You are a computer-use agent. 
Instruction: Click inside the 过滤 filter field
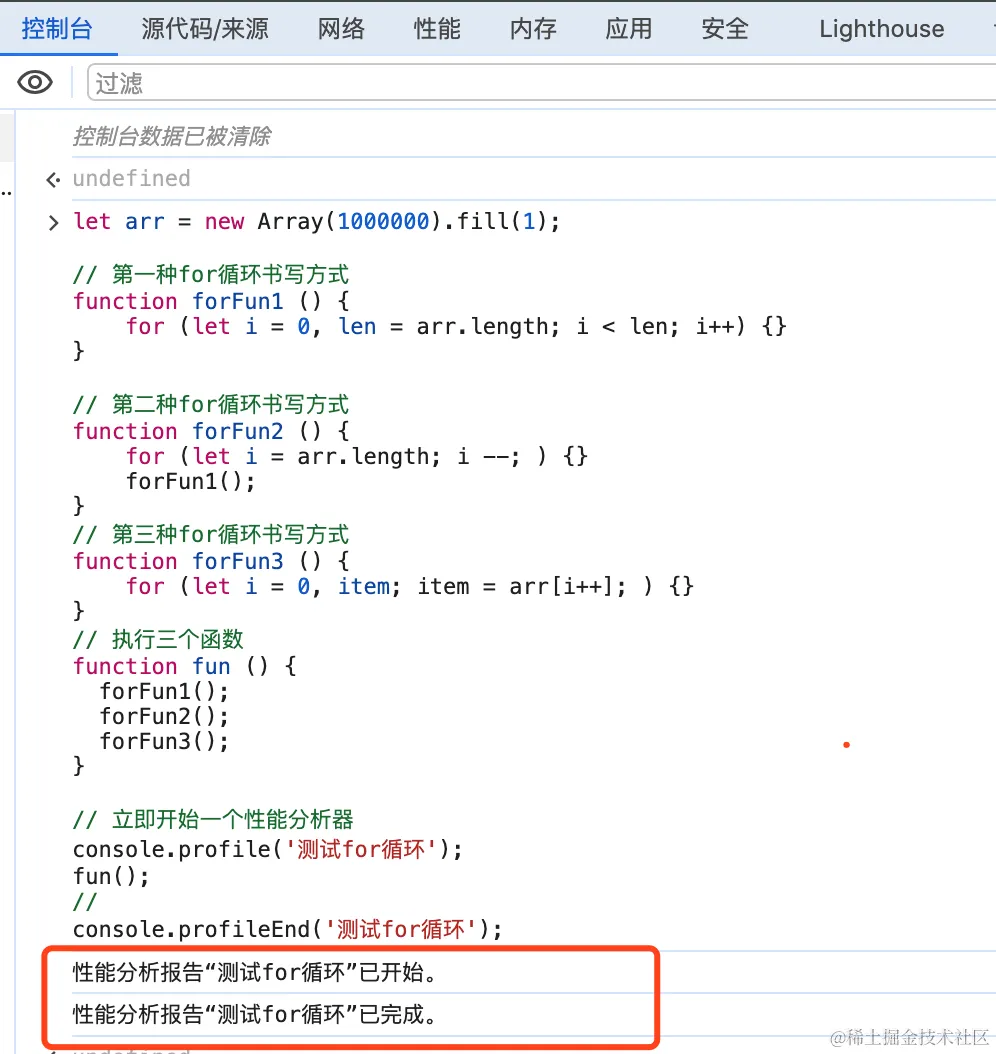540,83
